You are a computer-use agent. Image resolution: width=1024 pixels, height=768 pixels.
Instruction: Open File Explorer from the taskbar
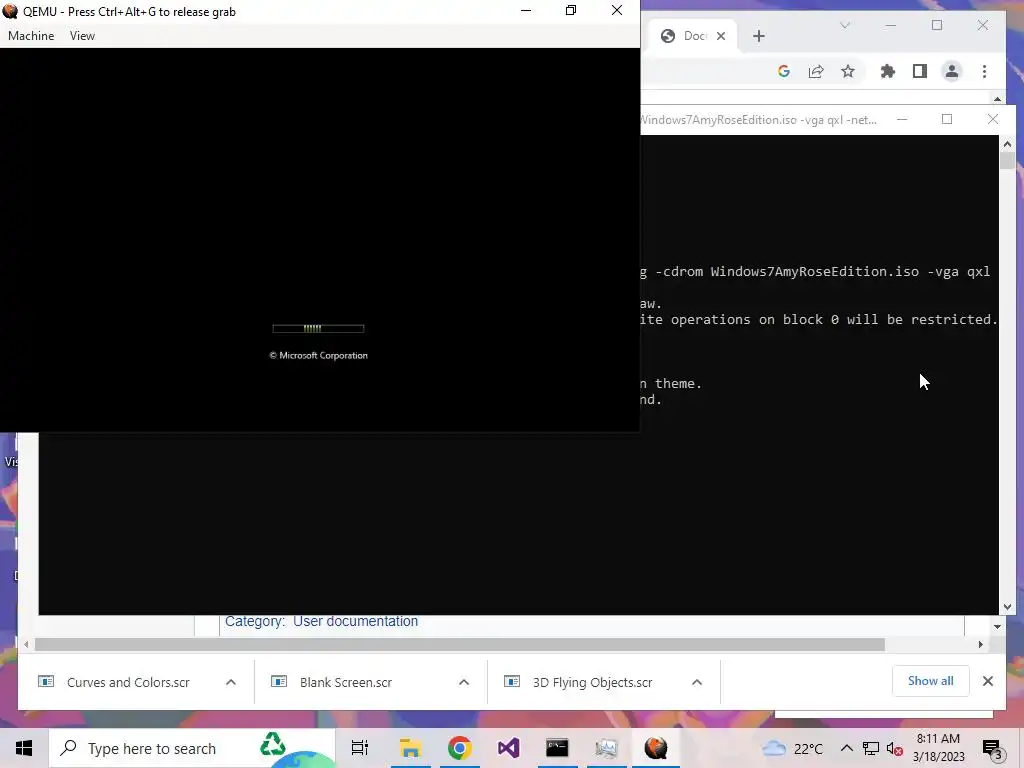[410, 748]
